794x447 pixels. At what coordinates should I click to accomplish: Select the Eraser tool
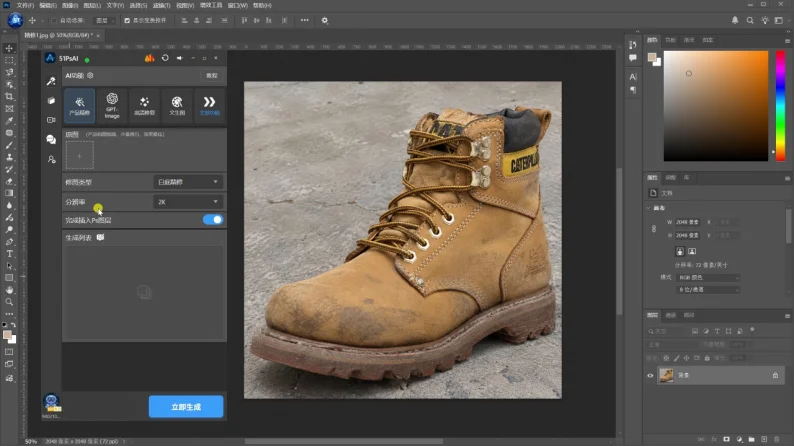click(9, 181)
